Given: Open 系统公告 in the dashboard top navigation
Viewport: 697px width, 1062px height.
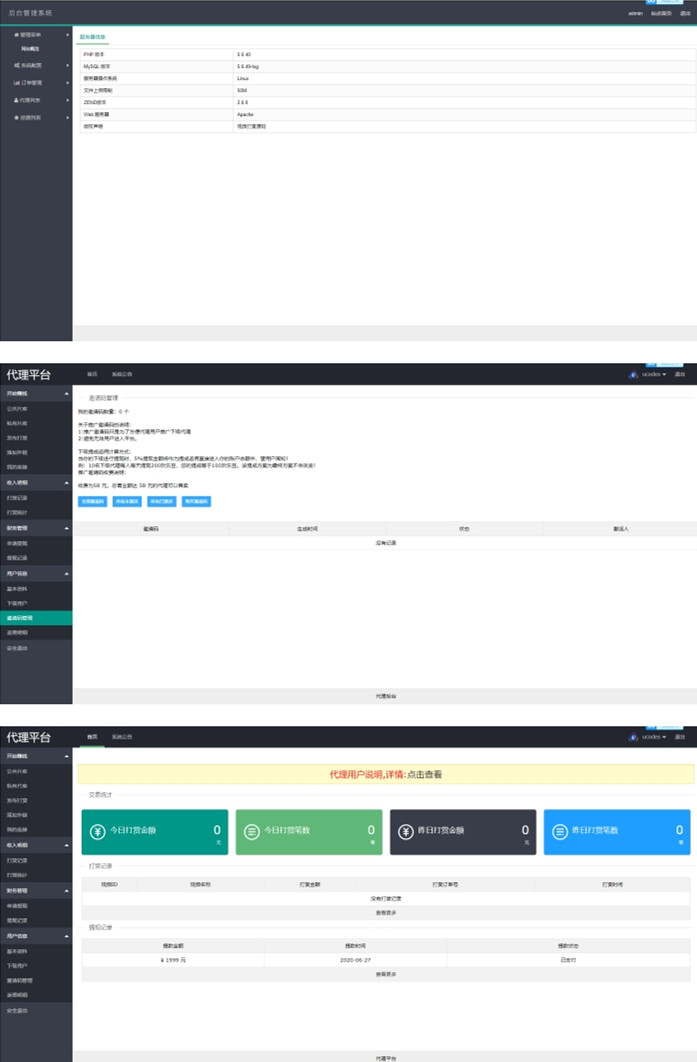Looking at the screenshot, I should pos(120,737).
